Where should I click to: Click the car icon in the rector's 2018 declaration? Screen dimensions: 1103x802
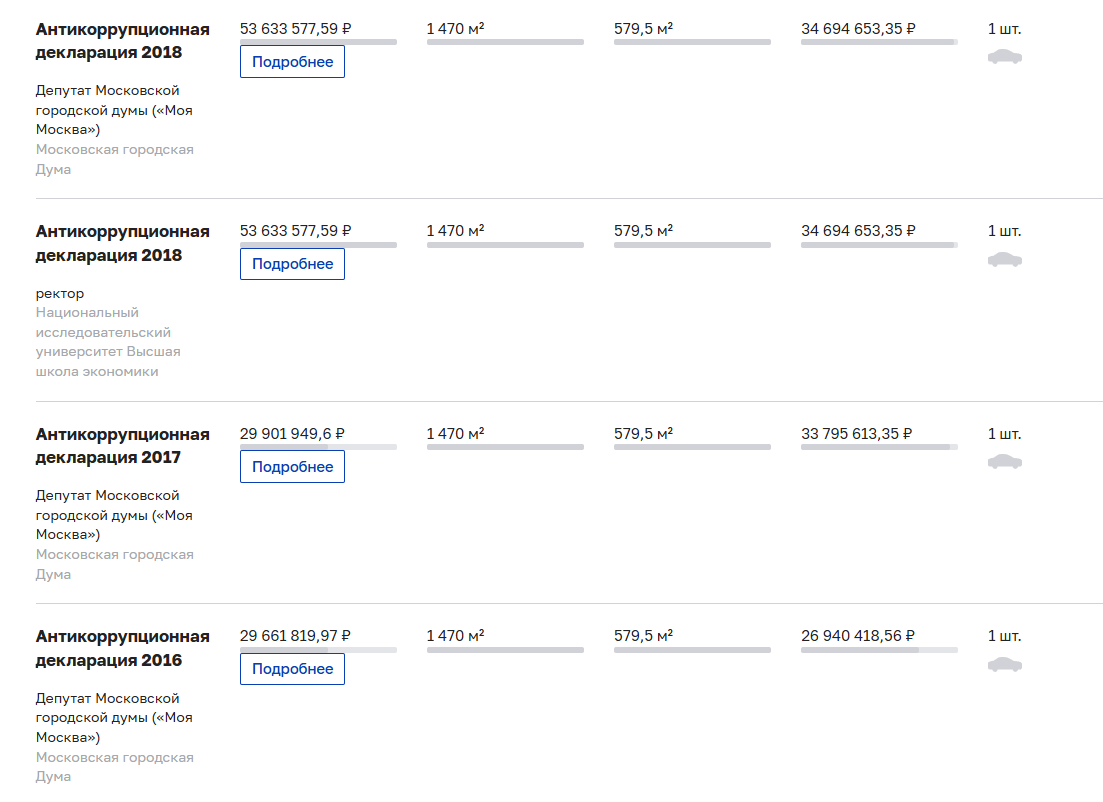tap(1004, 260)
